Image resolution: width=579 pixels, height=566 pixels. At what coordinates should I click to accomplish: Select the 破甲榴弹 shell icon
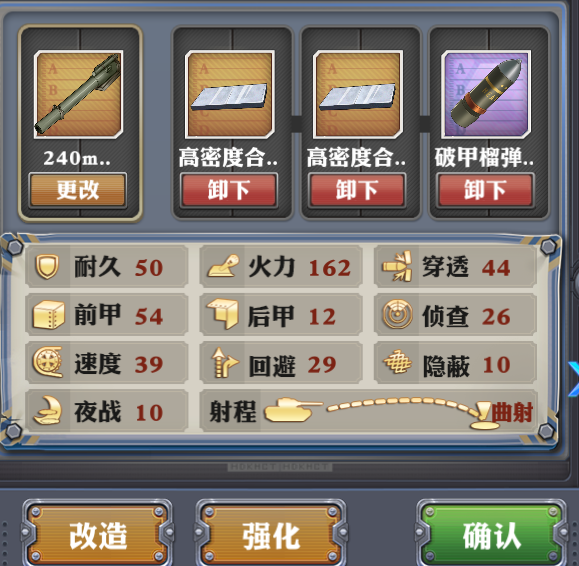coord(486,95)
